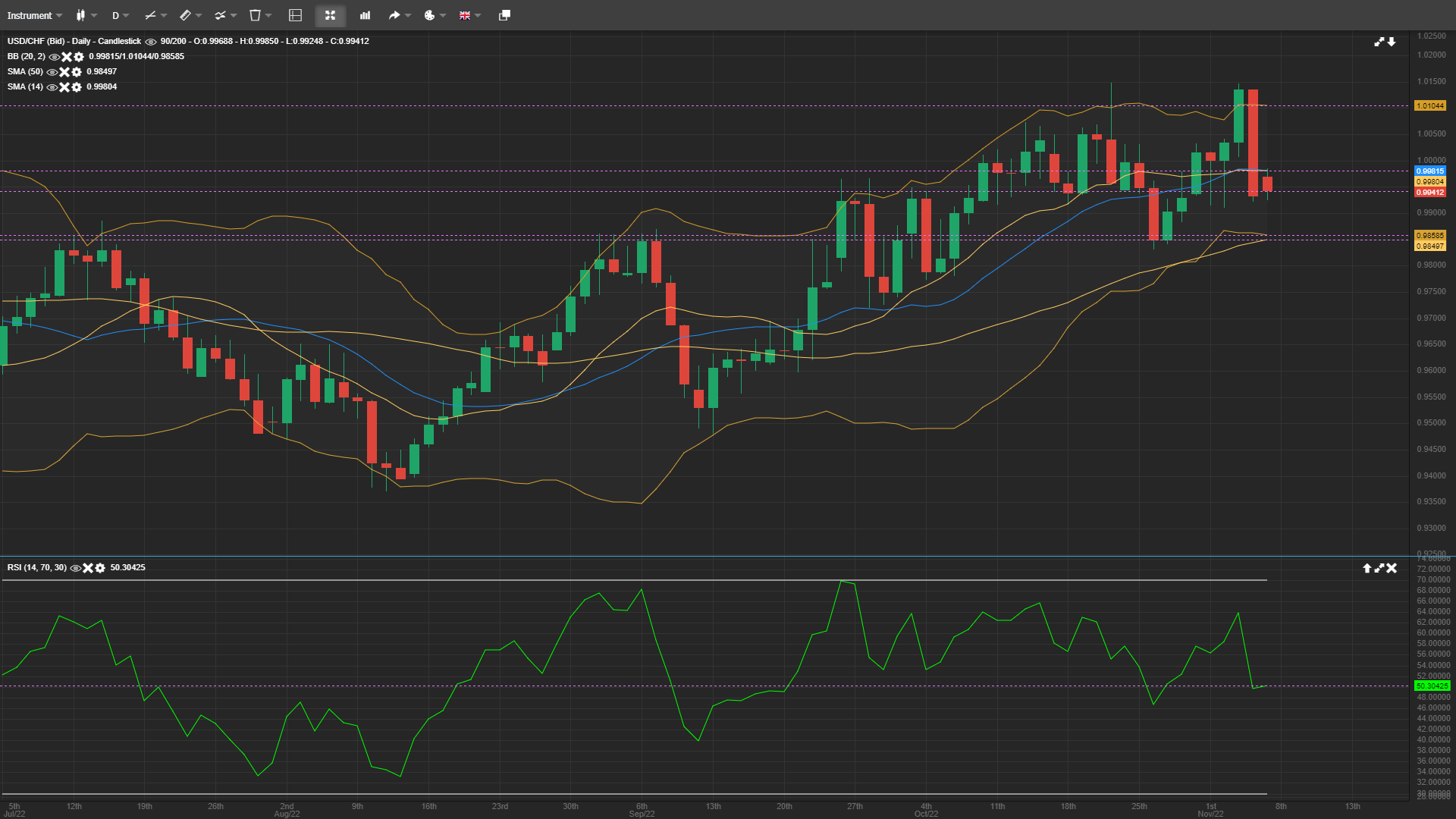
Task: Select the chart layout grid icon
Action: [x=293, y=15]
